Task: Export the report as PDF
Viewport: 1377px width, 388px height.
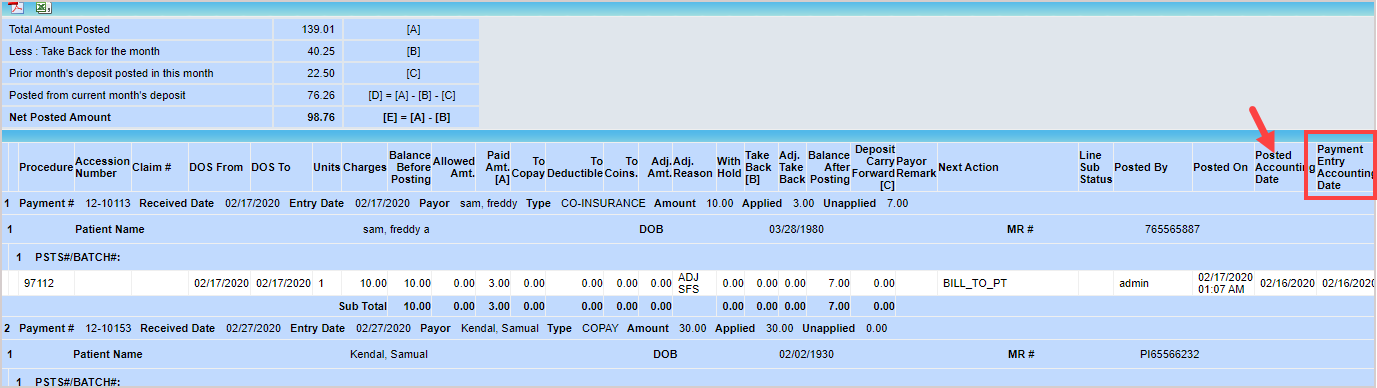Action: pos(17,7)
